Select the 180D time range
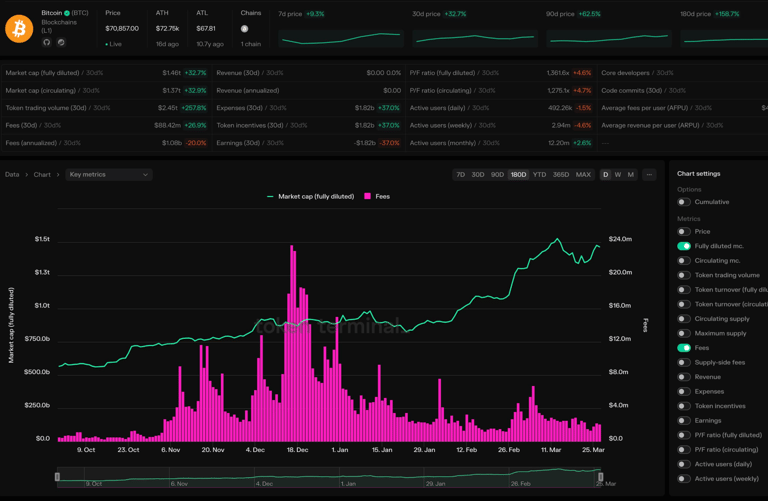Viewport: 768px width, 501px height. (518, 174)
